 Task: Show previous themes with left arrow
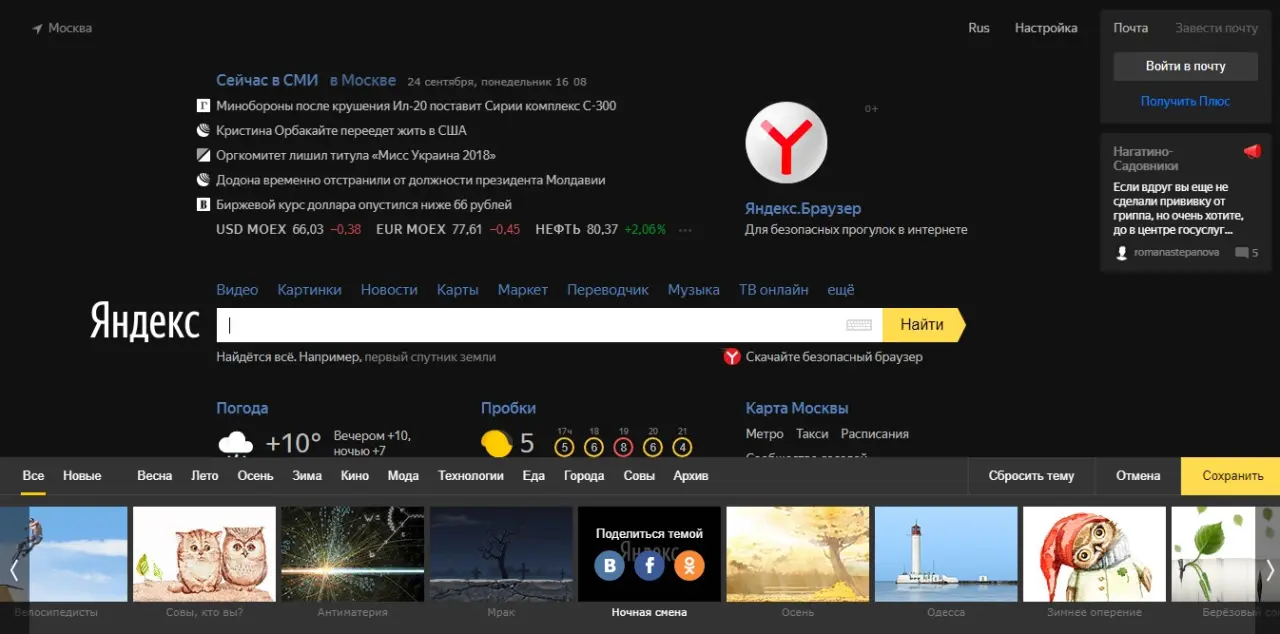14,570
